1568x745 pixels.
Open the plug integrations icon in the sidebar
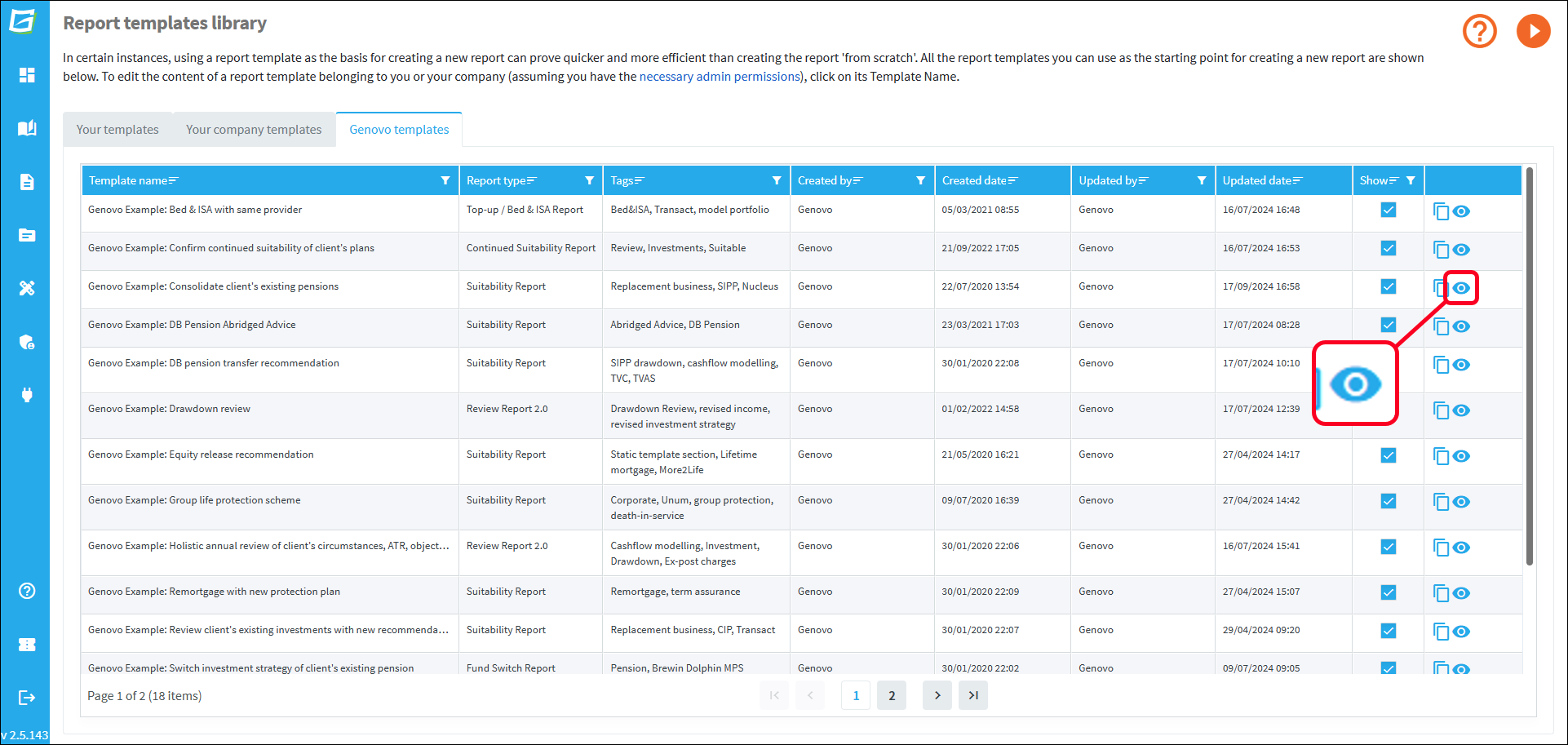tap(27, 395)
